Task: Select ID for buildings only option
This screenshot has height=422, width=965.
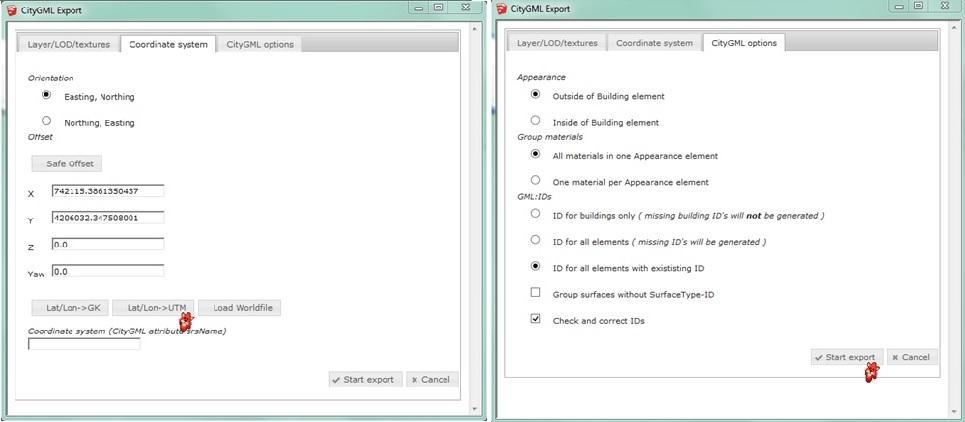Action: 535,214
